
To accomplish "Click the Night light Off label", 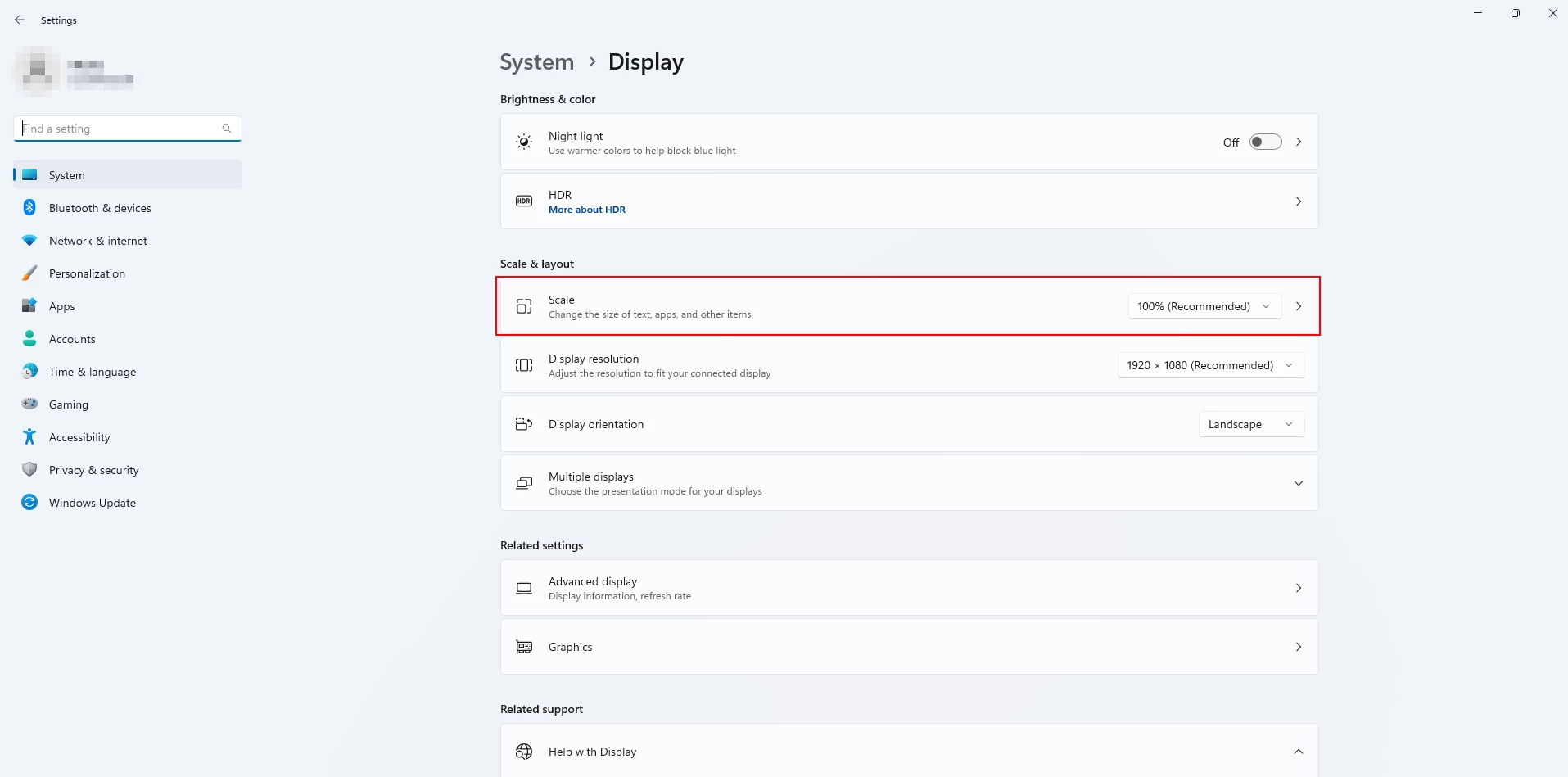I will coord(1231,142).
